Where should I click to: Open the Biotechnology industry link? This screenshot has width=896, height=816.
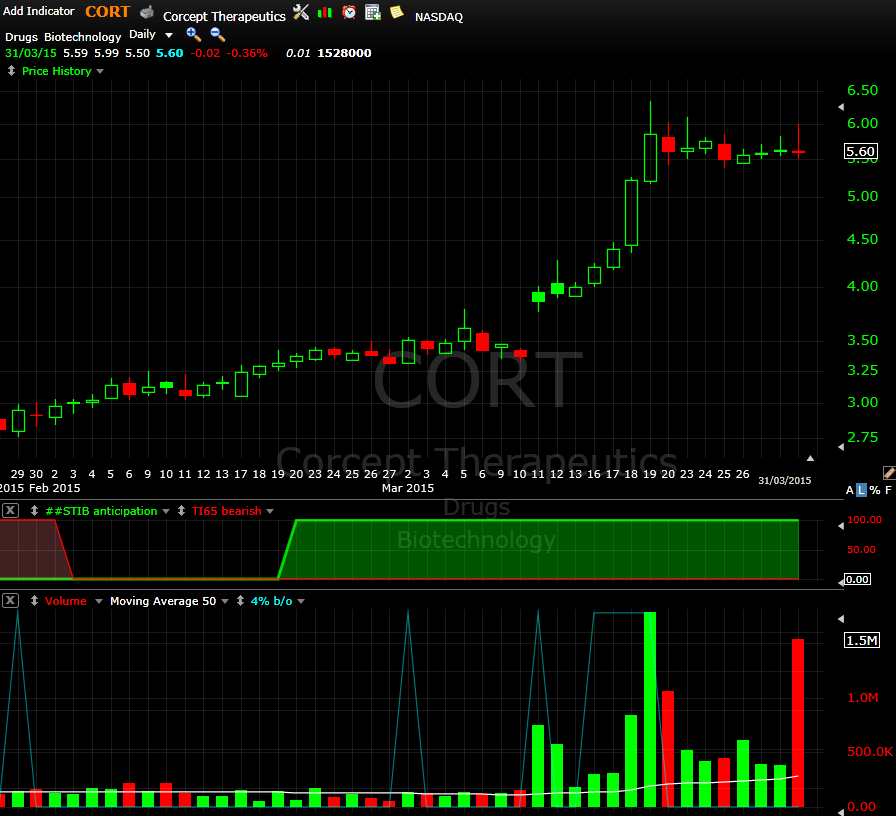pos(83,37)
